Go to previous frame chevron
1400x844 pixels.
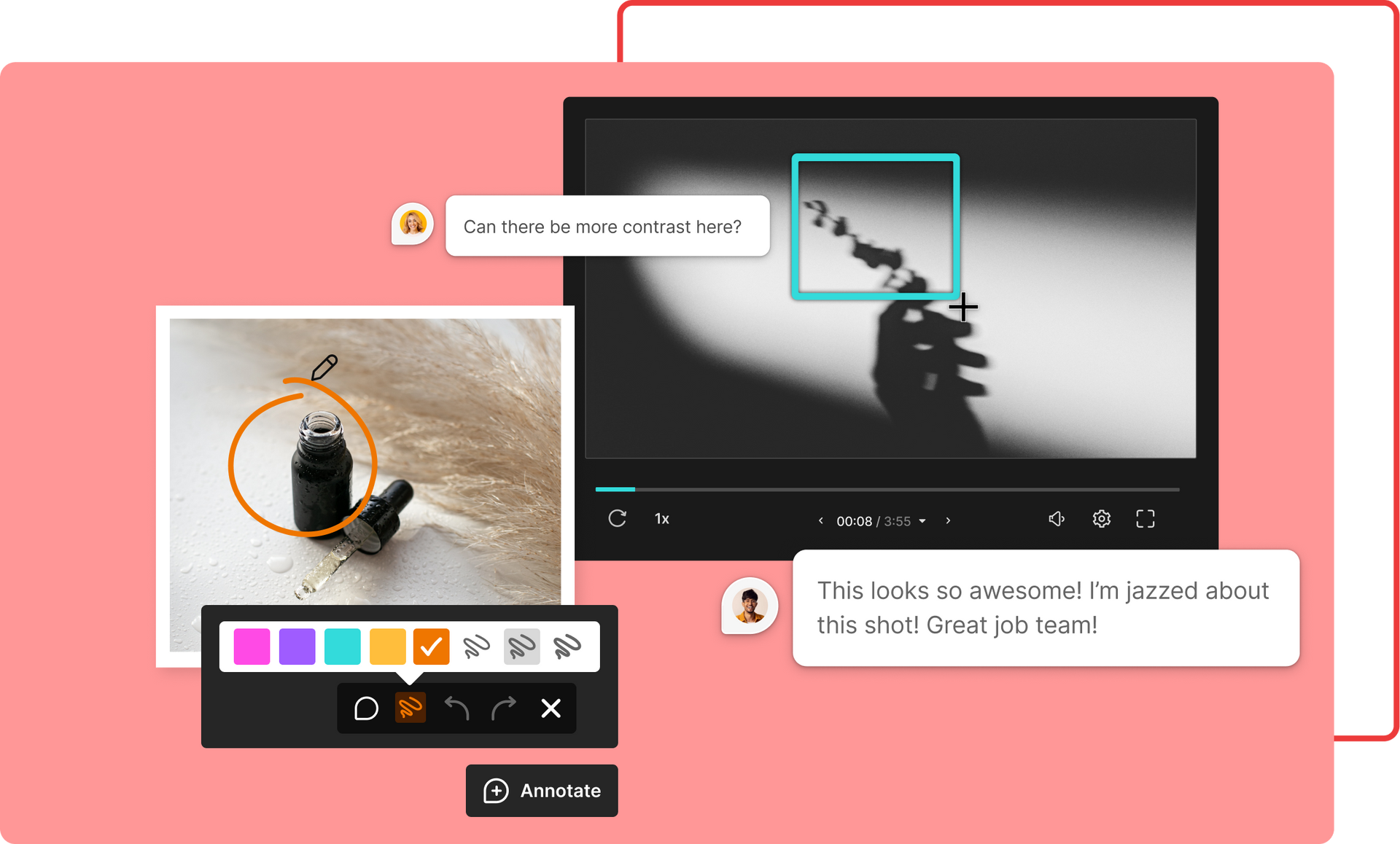click(x=821, y=520)
